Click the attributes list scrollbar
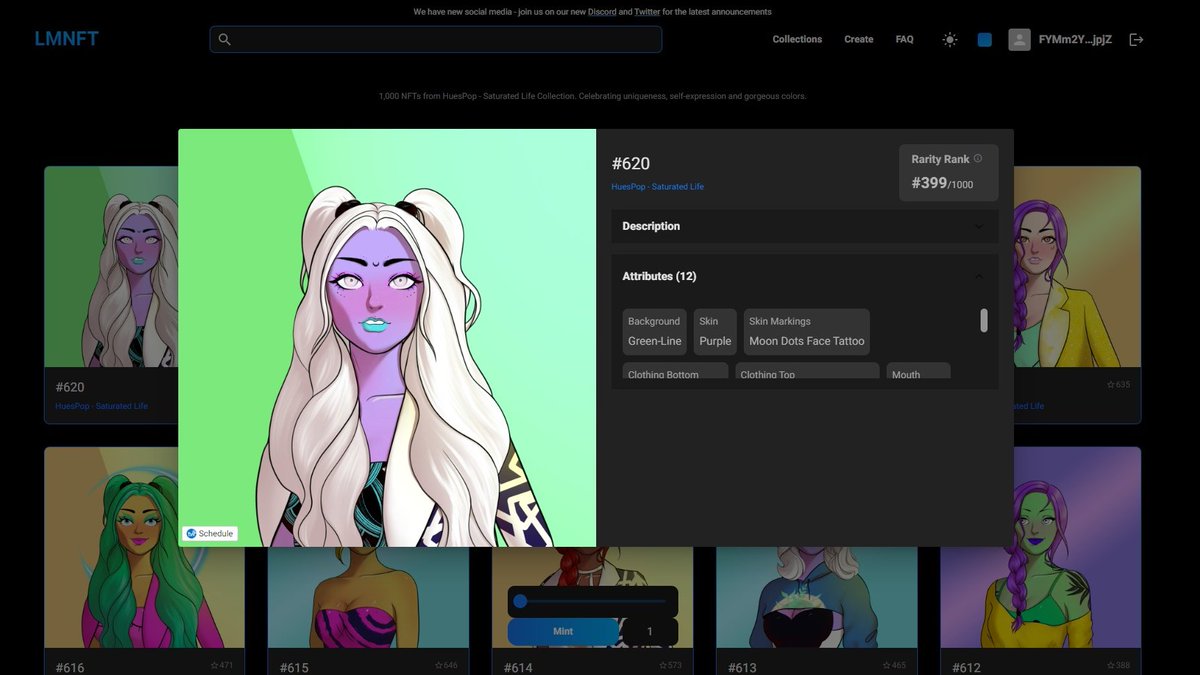This screenshot has height=675, width=1200. coord(984,320)
